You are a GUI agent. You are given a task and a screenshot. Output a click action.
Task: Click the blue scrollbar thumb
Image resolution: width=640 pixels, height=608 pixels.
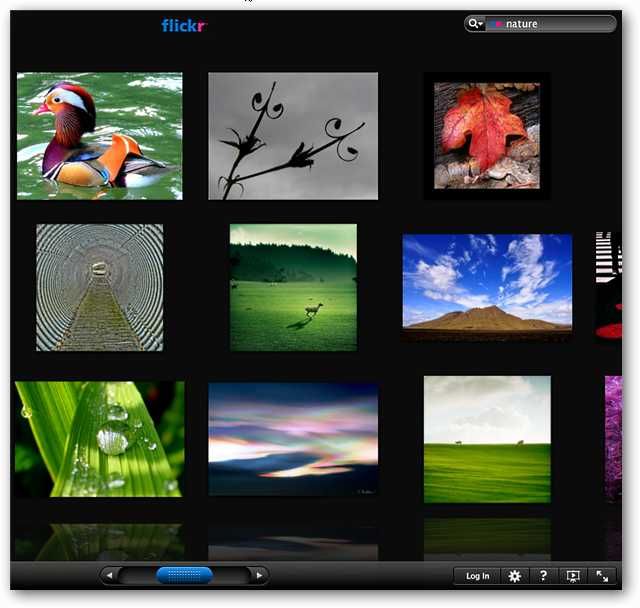coord(184,575)
